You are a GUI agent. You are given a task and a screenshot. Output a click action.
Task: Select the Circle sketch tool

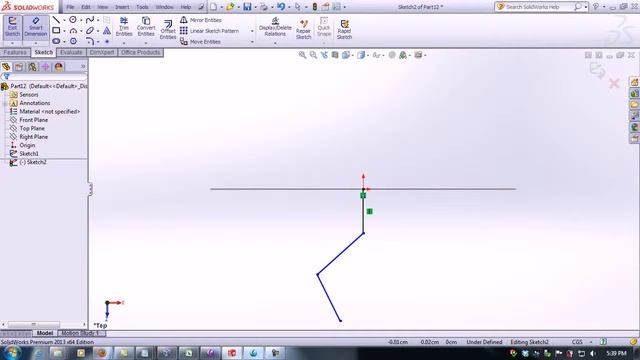(73, 20)
